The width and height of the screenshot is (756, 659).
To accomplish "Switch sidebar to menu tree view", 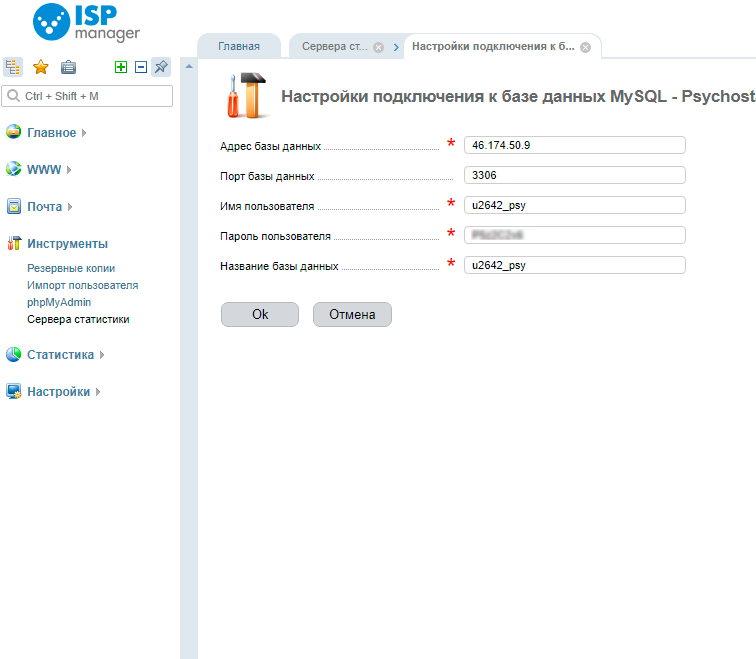I will click(13, 67).
